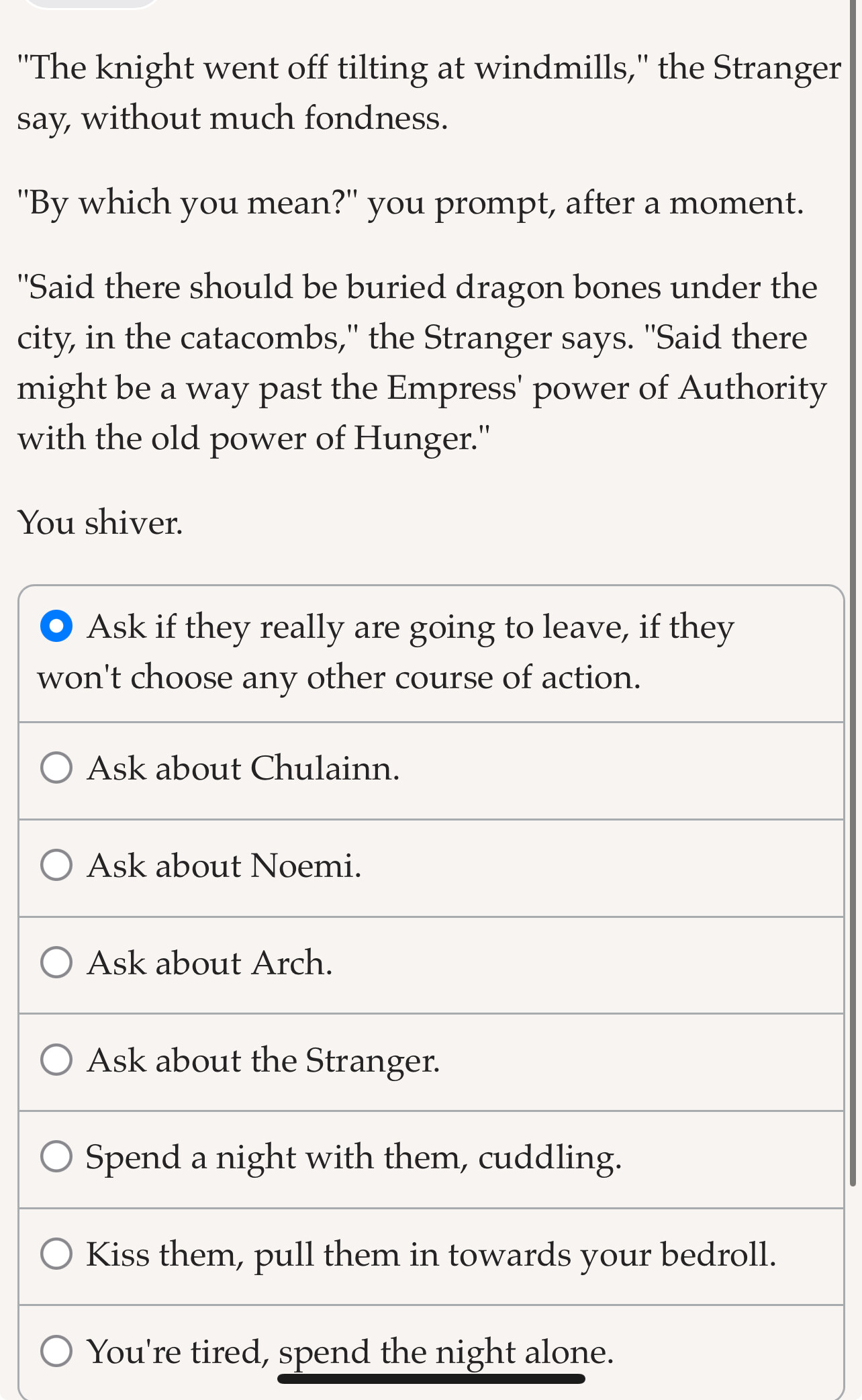The width and height of the screenshot is (862, 1400).
Task: Mark the 'Spend a night with them, cuddling' radio
Action: click(56, 1156)
